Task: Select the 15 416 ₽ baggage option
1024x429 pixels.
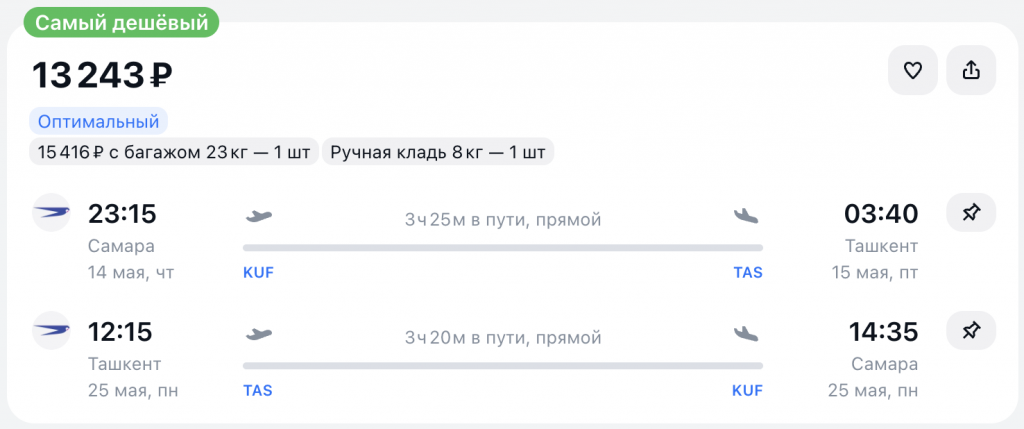Action: click(174, 152)
